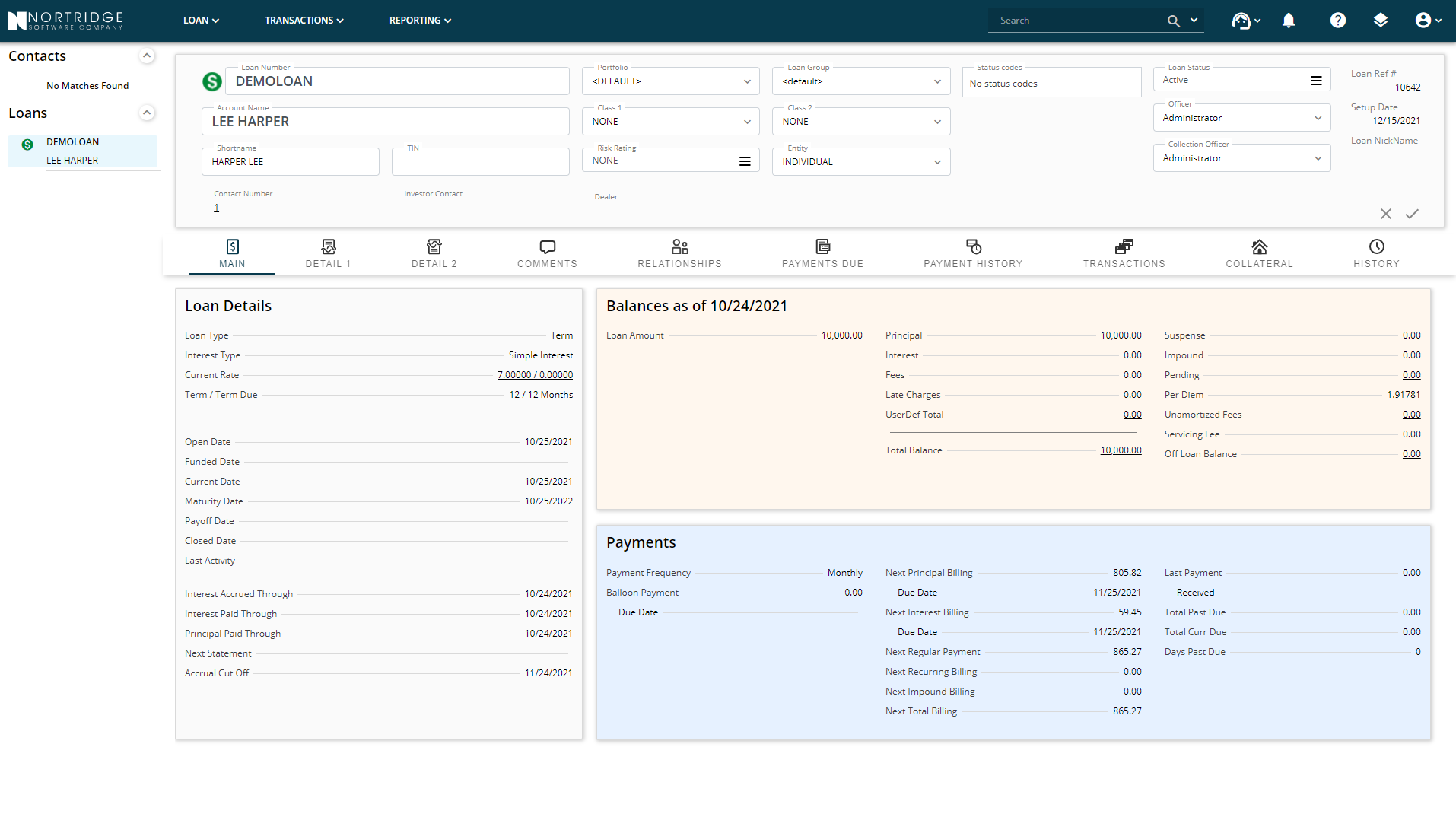1456x814 pixels.
Task: Collapse the Loans section
Action: [x=147, y=113]
